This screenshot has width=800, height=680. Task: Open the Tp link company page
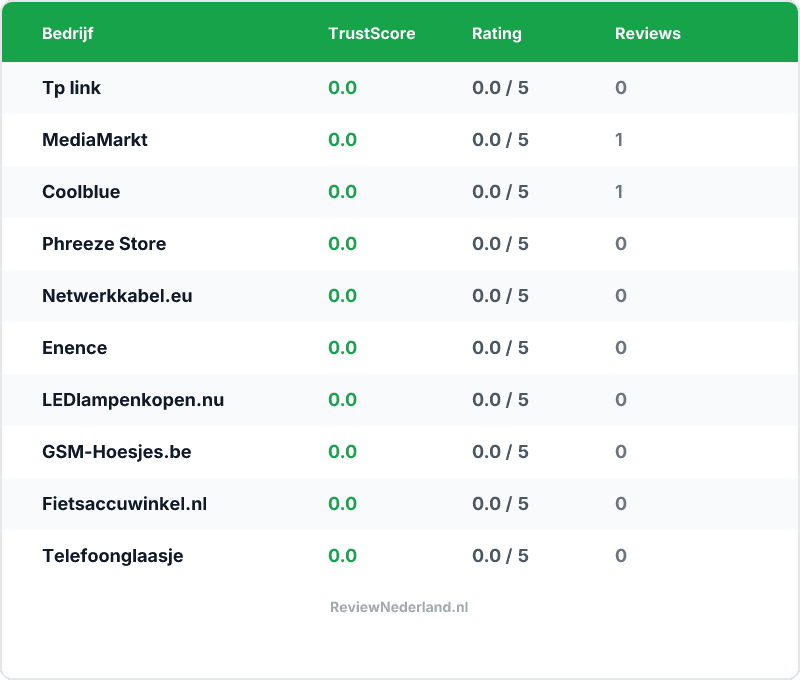point(70,88)
